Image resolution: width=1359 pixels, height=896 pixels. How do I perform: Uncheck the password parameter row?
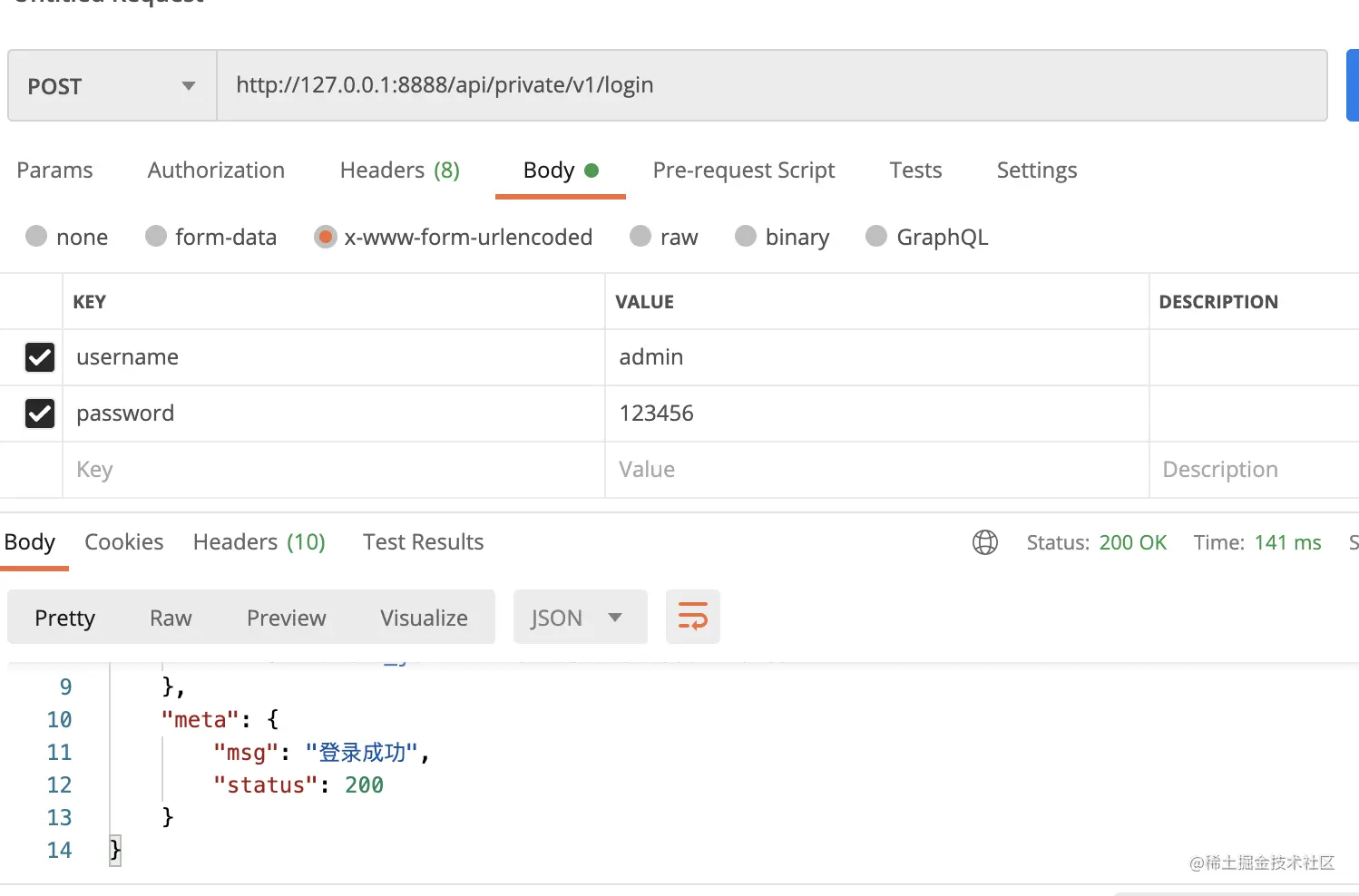(x=40, y=414)
